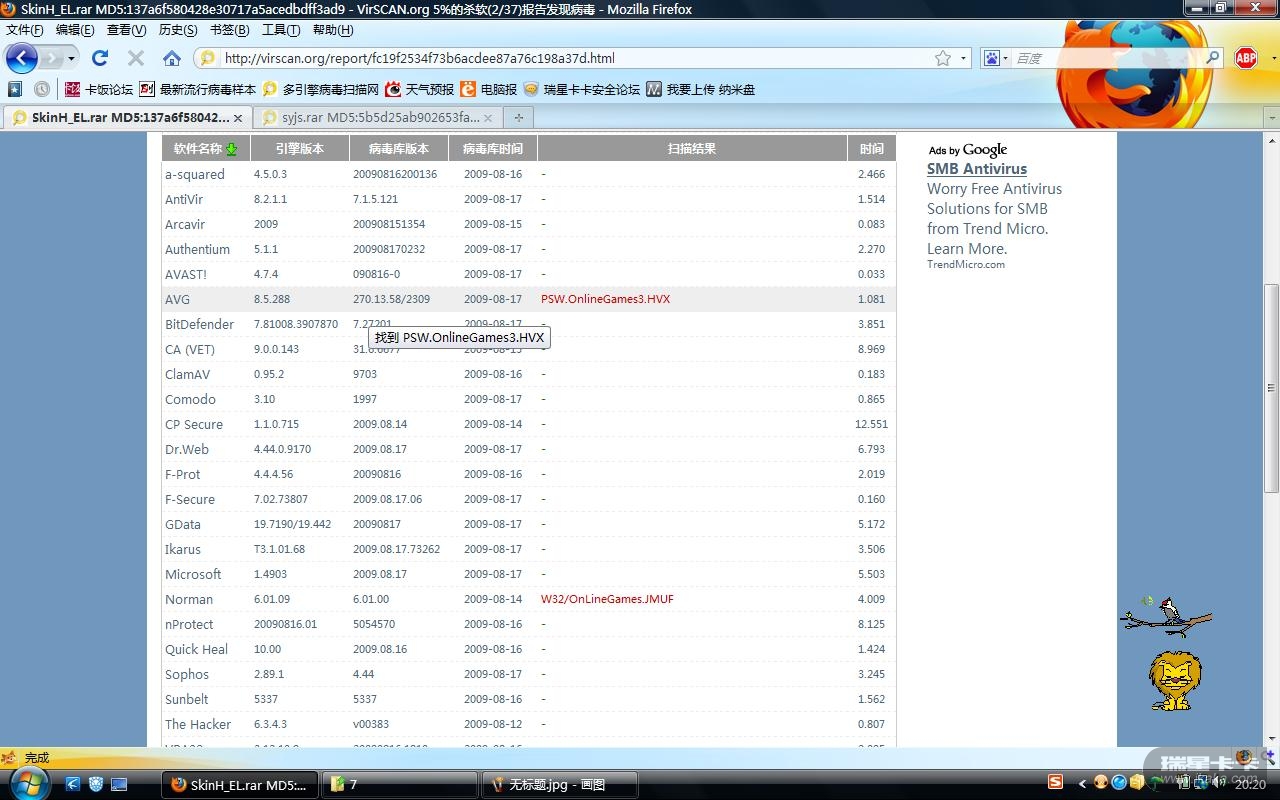Screen dimensions: 1280x800
Task: Sort by 软件名称 green arrow icon
Action: click(232, 149)
